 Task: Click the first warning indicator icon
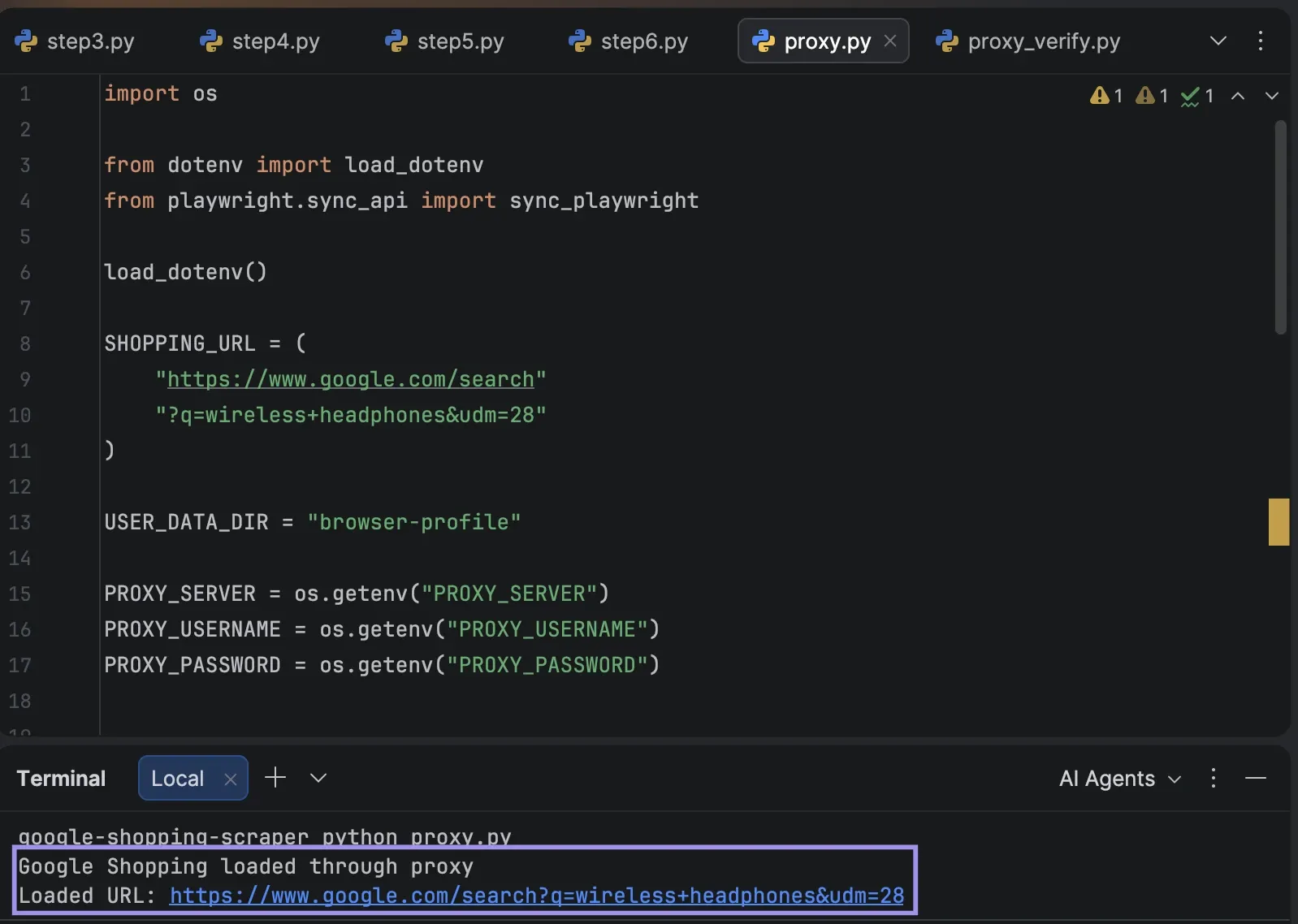coord(1100,96)
